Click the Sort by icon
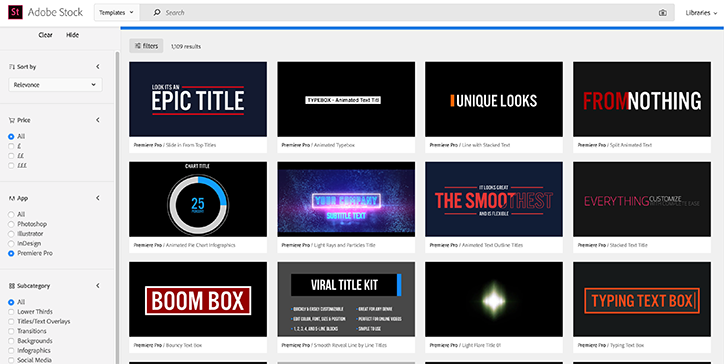This screenshot has width=724, height=364. click(12, 67)
